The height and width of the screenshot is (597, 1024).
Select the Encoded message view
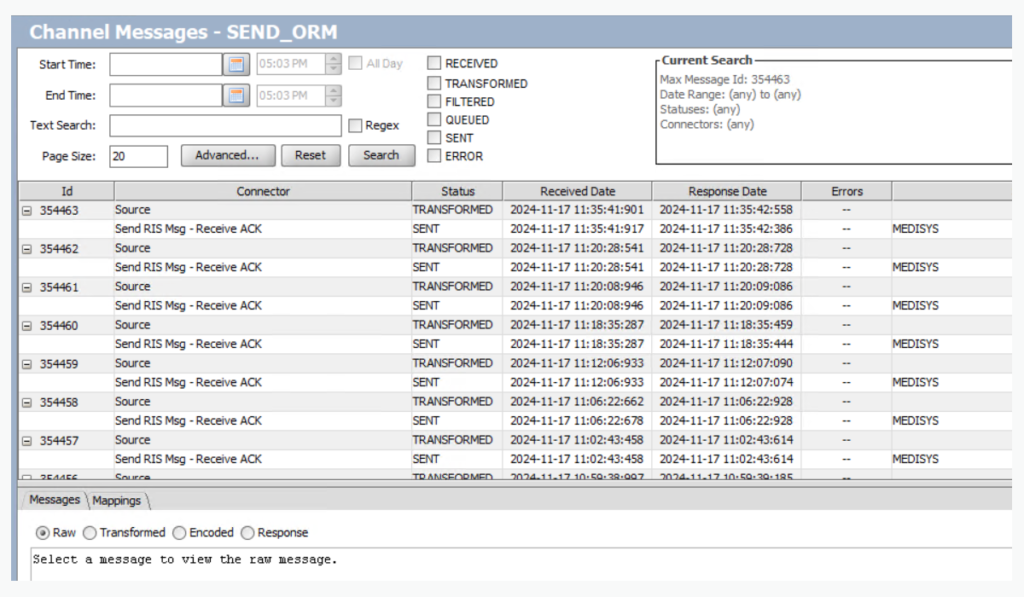click(x=177, y=533)
